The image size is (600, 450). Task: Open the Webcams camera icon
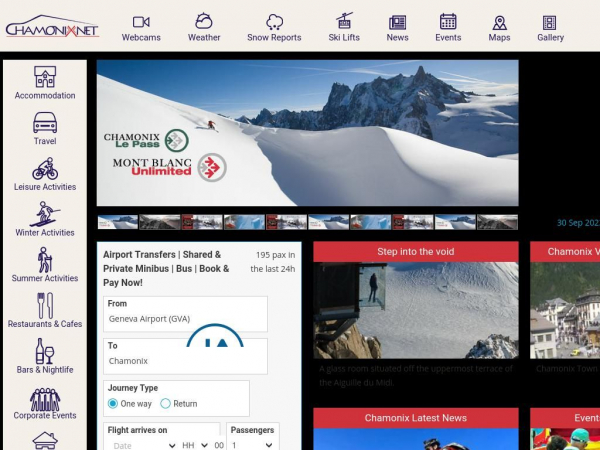click(x=141, y=22)
